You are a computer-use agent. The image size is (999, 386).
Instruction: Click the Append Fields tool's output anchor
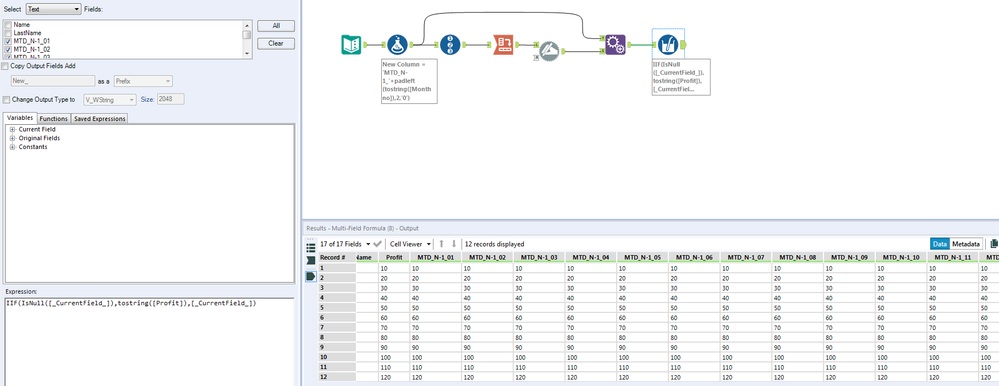pyautogui.click(x=629, y=45)
